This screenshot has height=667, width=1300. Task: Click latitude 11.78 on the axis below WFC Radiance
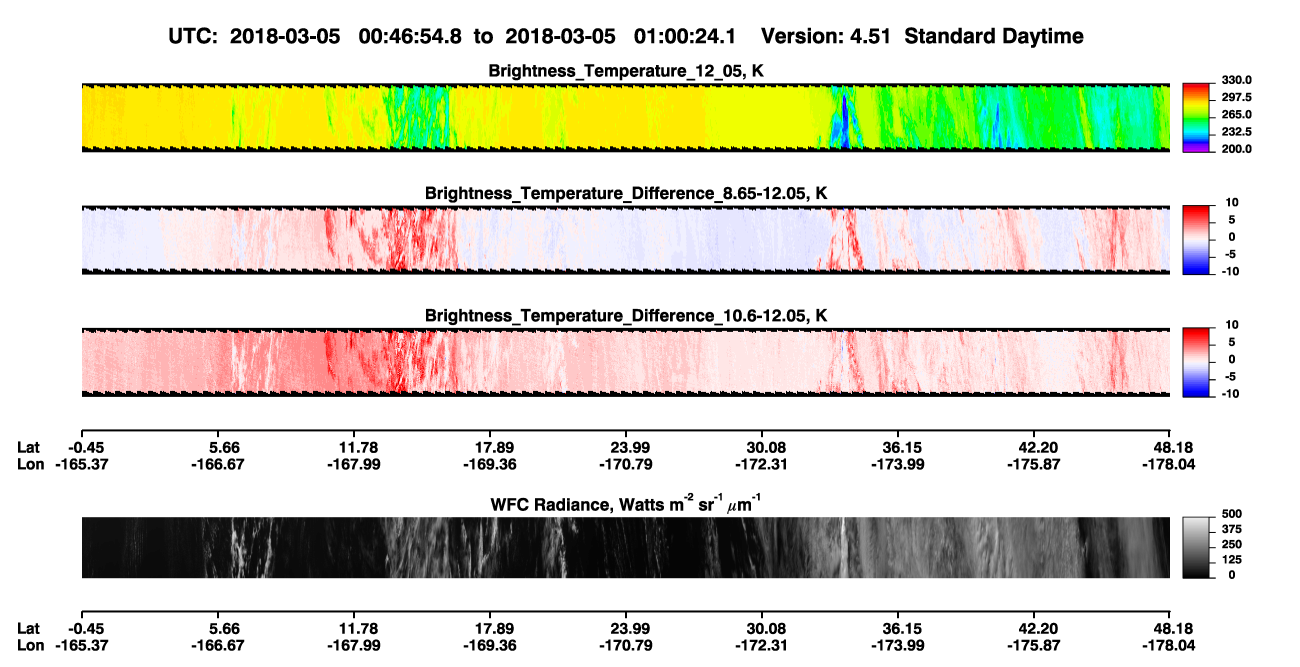pos(353,629)
